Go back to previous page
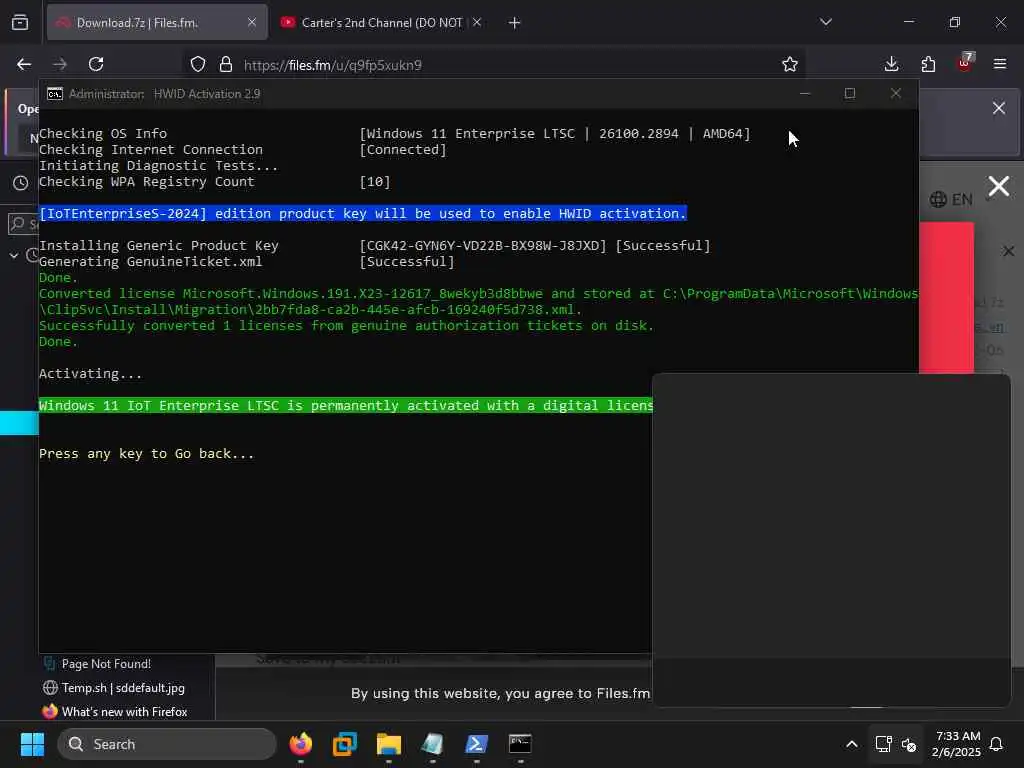 (x=24, y=64)
